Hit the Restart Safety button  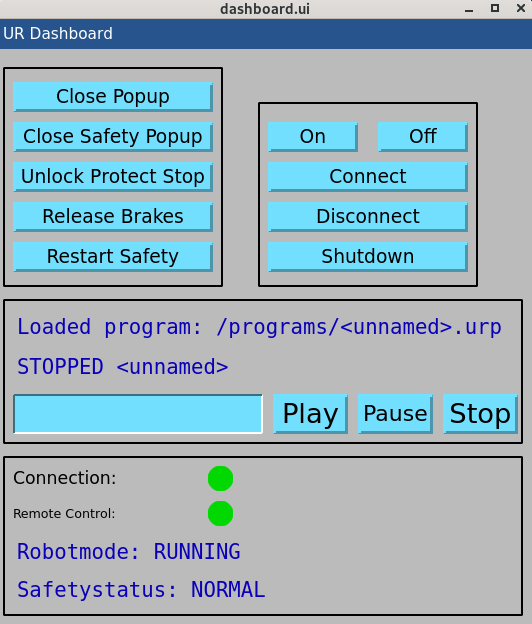point(113,256)
